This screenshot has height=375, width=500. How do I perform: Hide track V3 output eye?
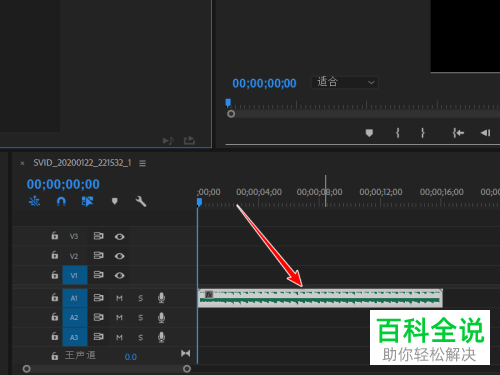tap(120, 237)
